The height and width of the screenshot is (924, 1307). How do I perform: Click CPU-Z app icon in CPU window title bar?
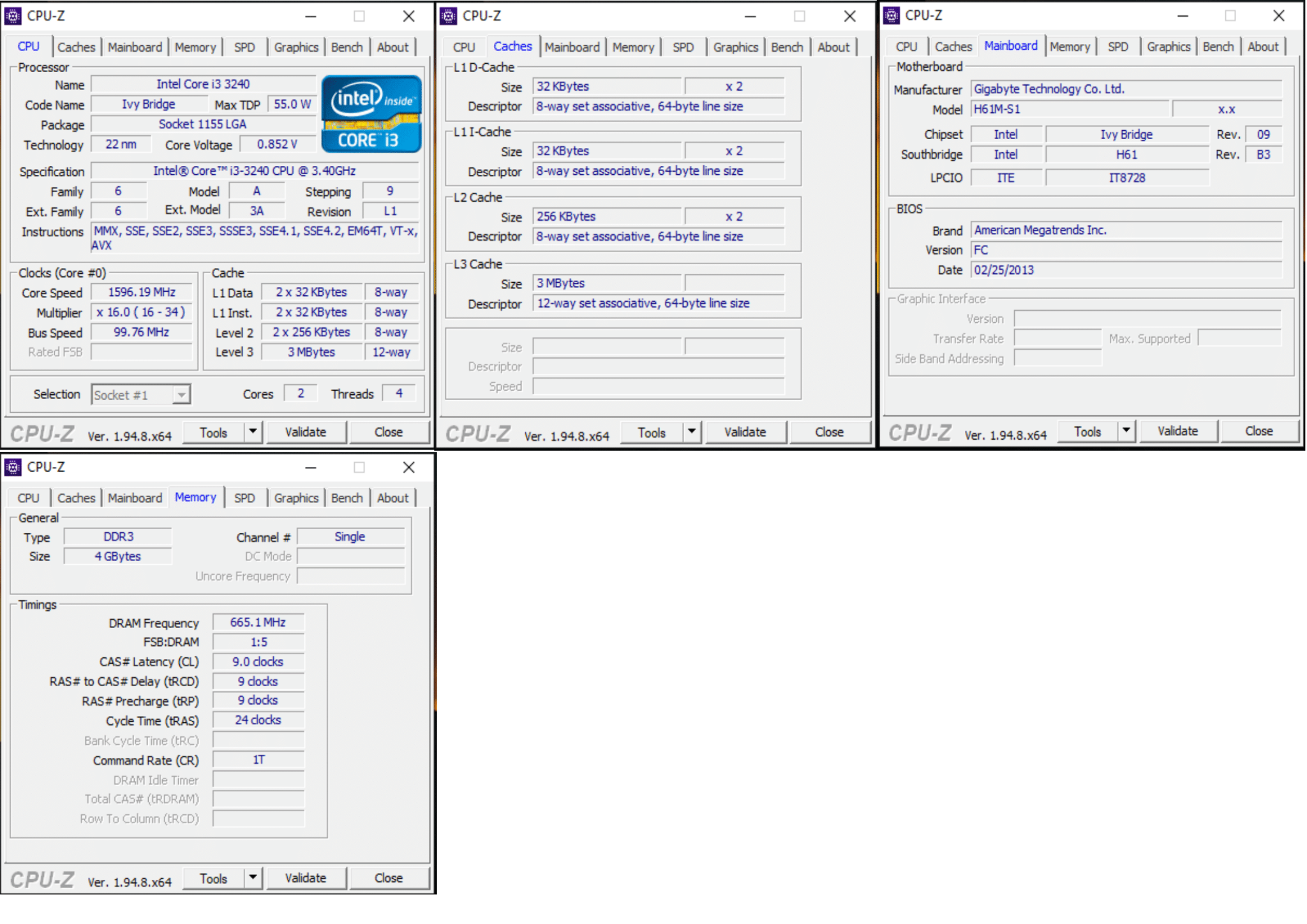pos(13,16)
